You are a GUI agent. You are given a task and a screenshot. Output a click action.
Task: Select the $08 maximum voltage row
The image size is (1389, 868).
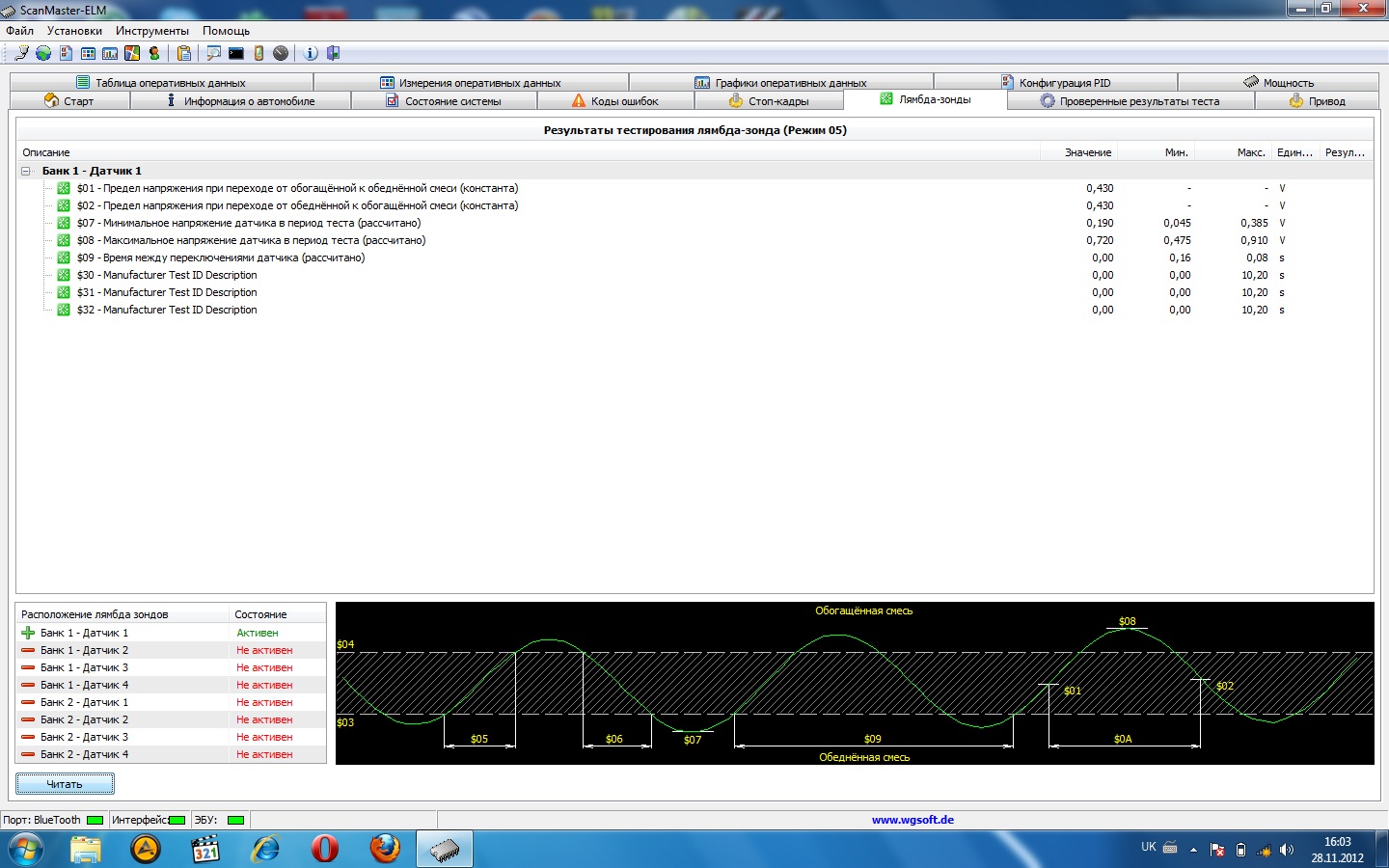tap(694, 240)
